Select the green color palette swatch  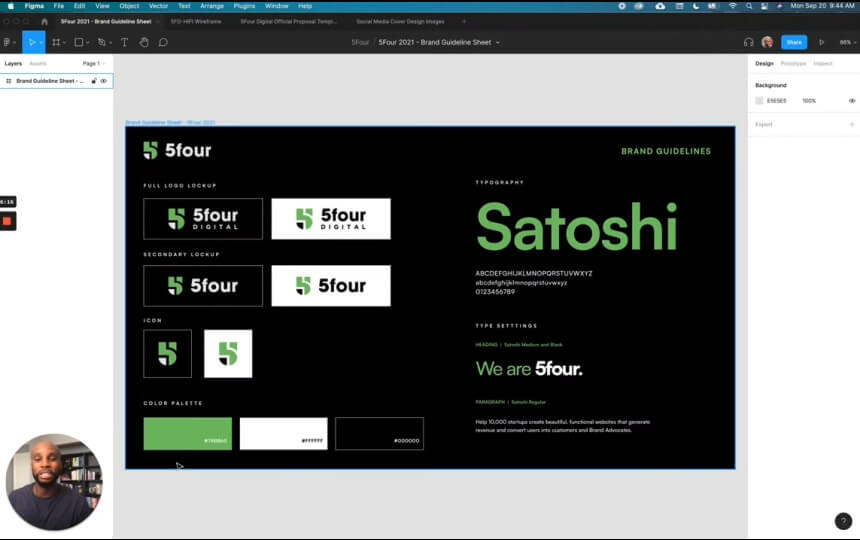click(188, 434)
